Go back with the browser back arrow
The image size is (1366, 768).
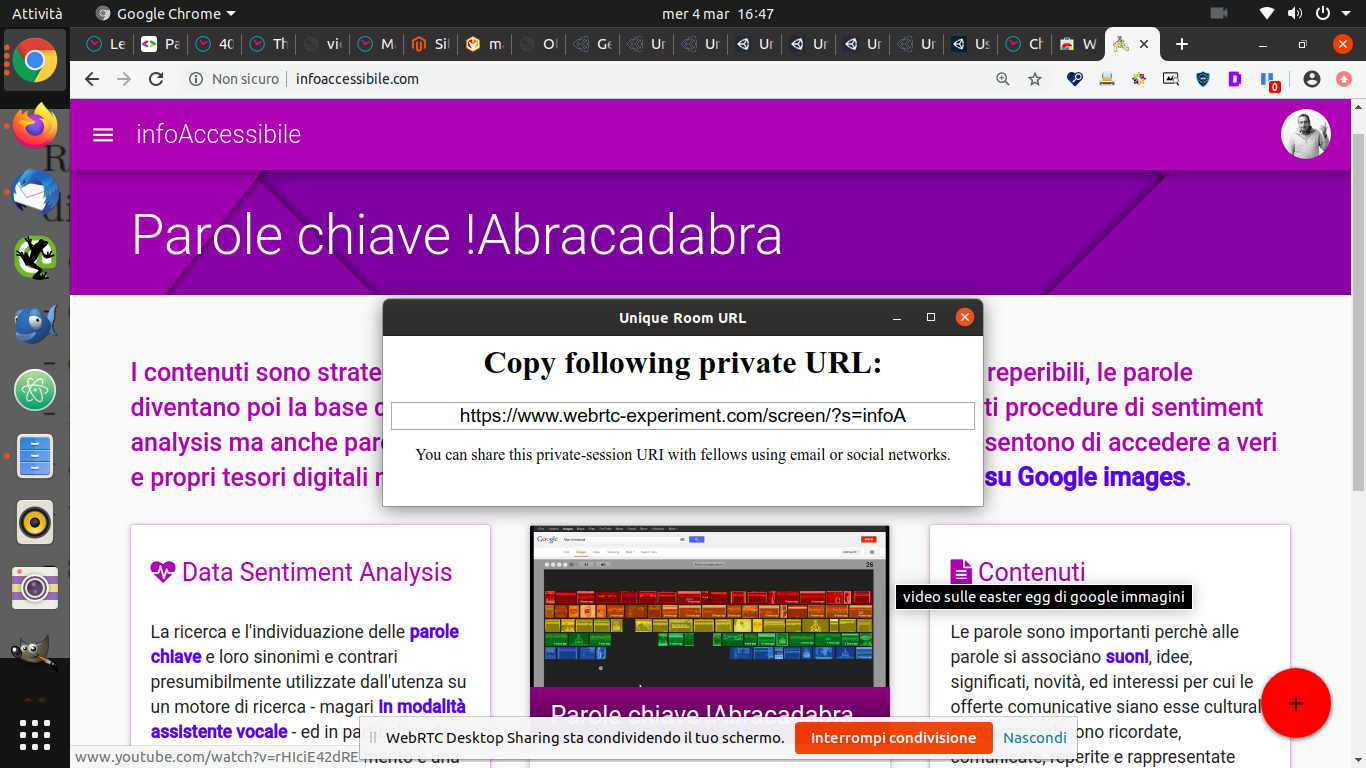pos(92,79)
